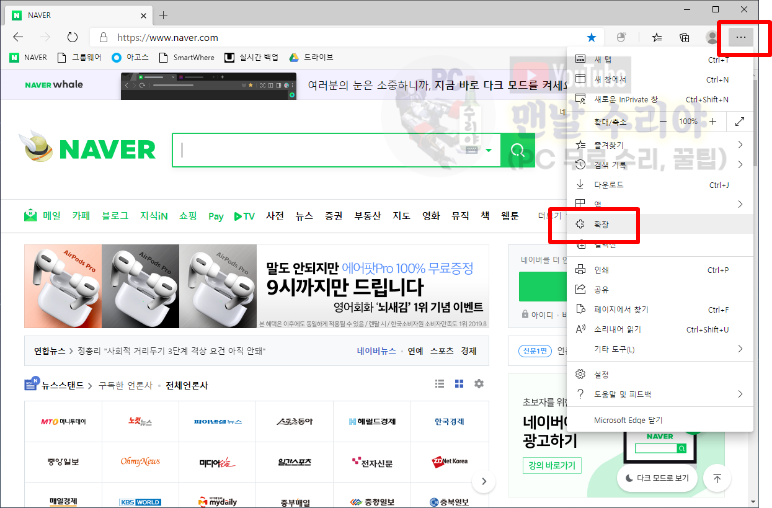Open the OhmyNews press logo

point(140,462)
